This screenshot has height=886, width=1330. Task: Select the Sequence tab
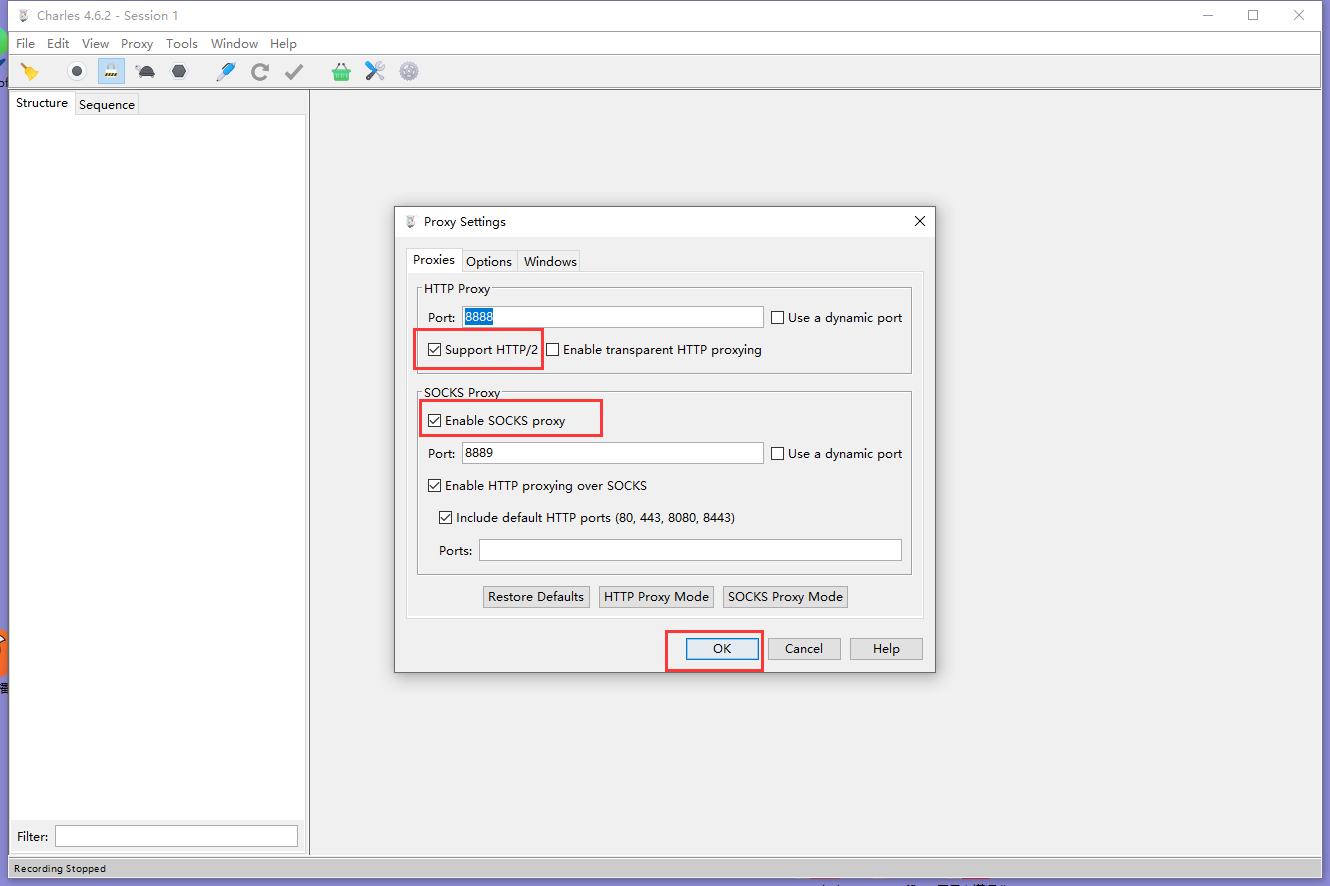pyautogui.click(x=107, y=104)
